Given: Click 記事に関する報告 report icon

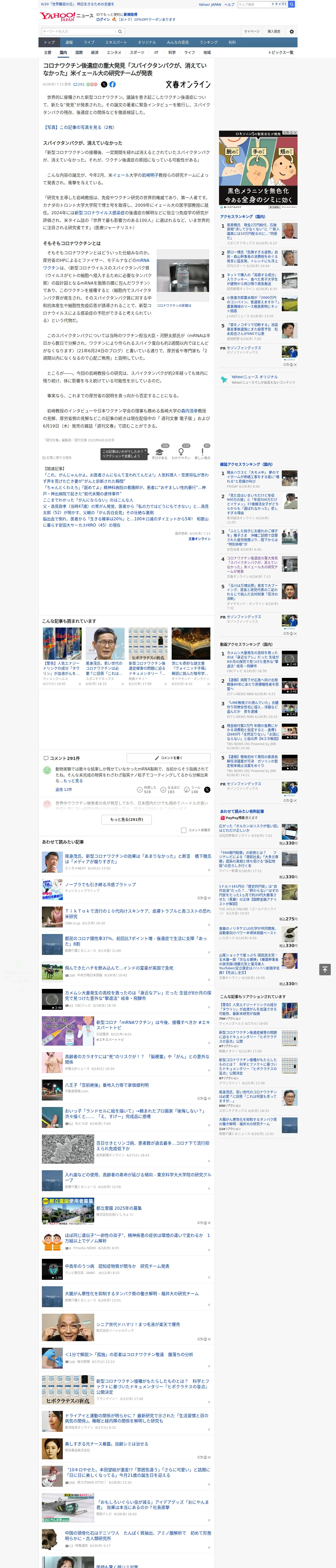Looking at the screenshot, I should (57, 458).
